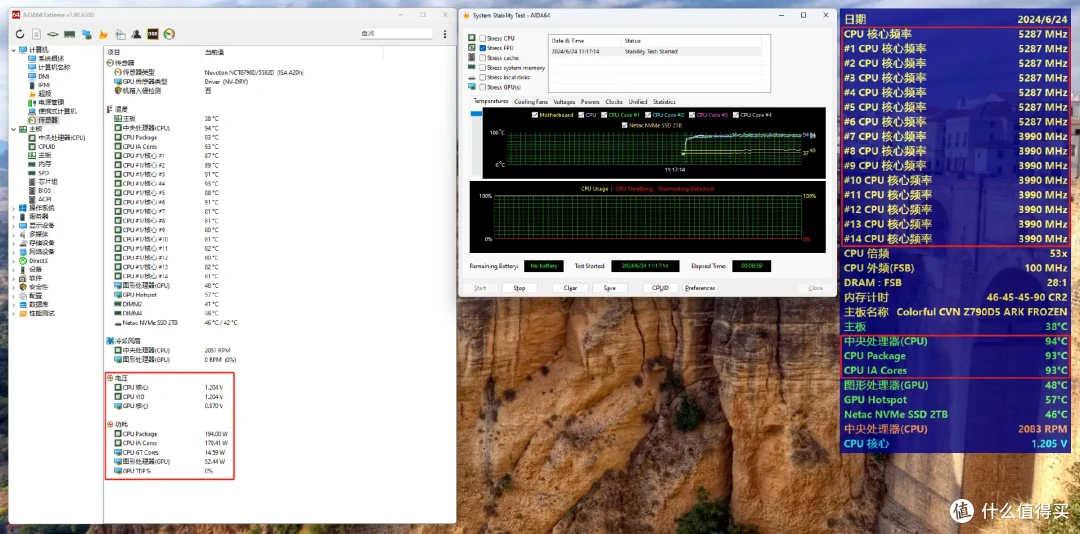Open the DMI tree item
The height and width of the screenshot is (534, 1080).
[39, 76]
